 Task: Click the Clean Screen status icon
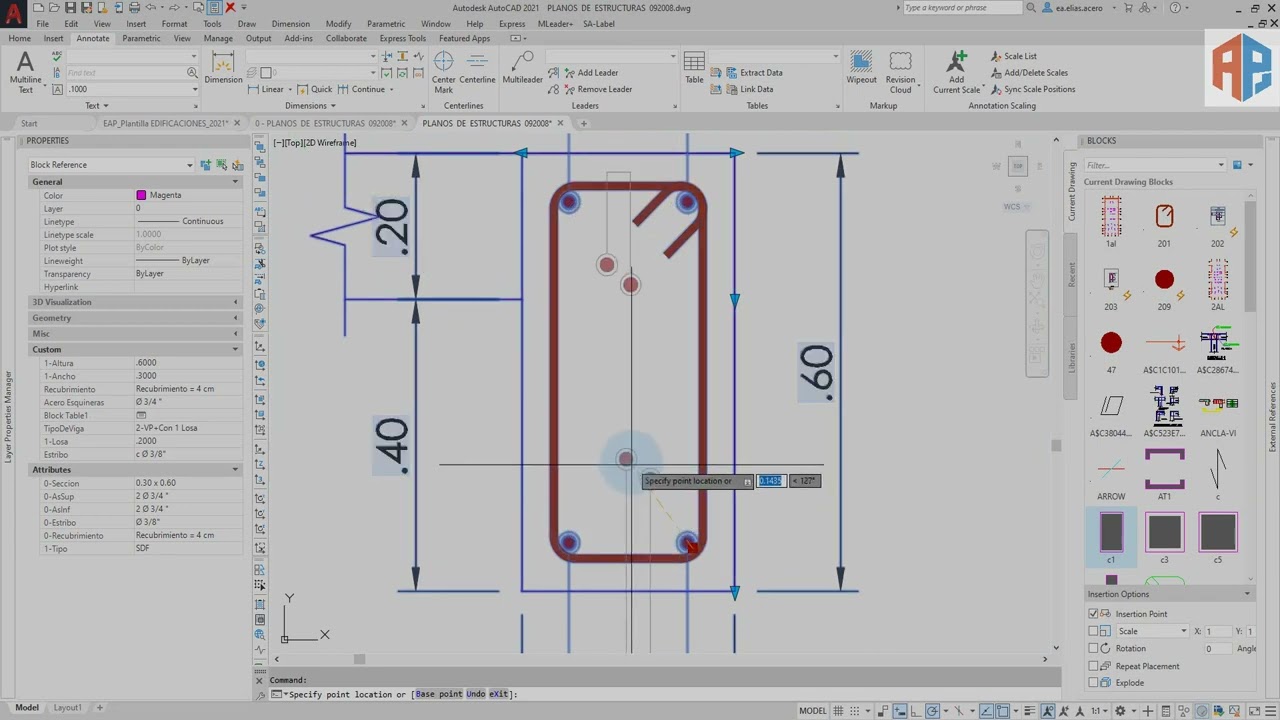tap(1254, 711)
